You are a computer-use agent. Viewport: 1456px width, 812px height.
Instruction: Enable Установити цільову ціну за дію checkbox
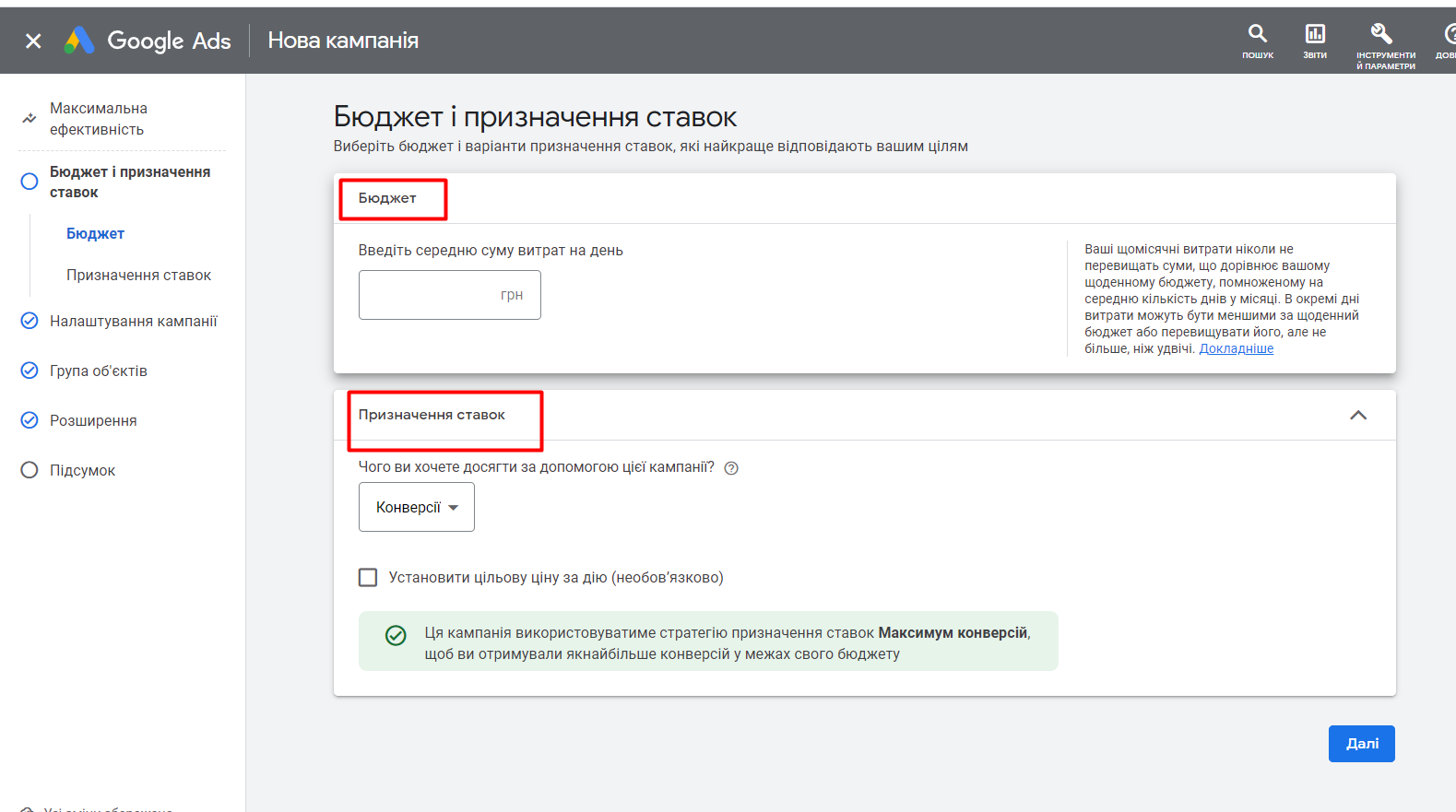368,578
